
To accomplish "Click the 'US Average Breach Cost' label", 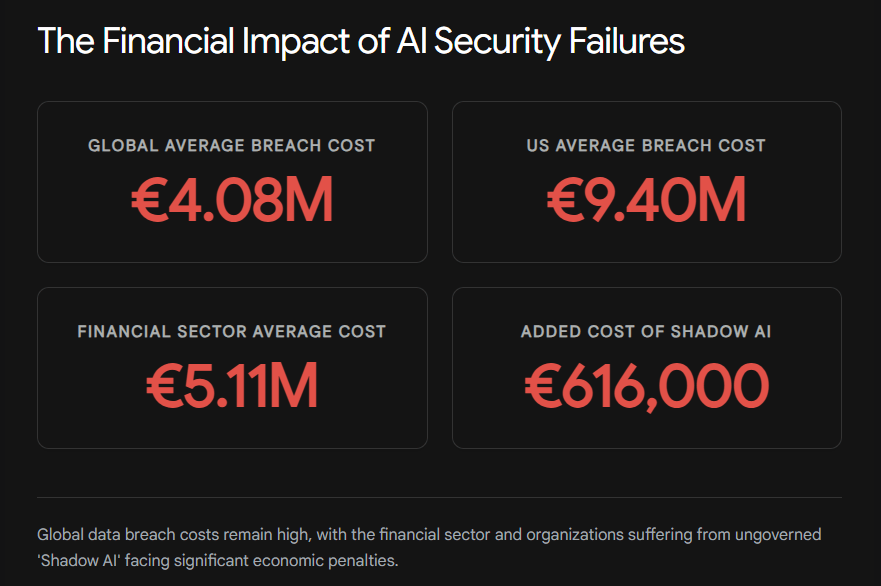I will click(x=646, y=146).
